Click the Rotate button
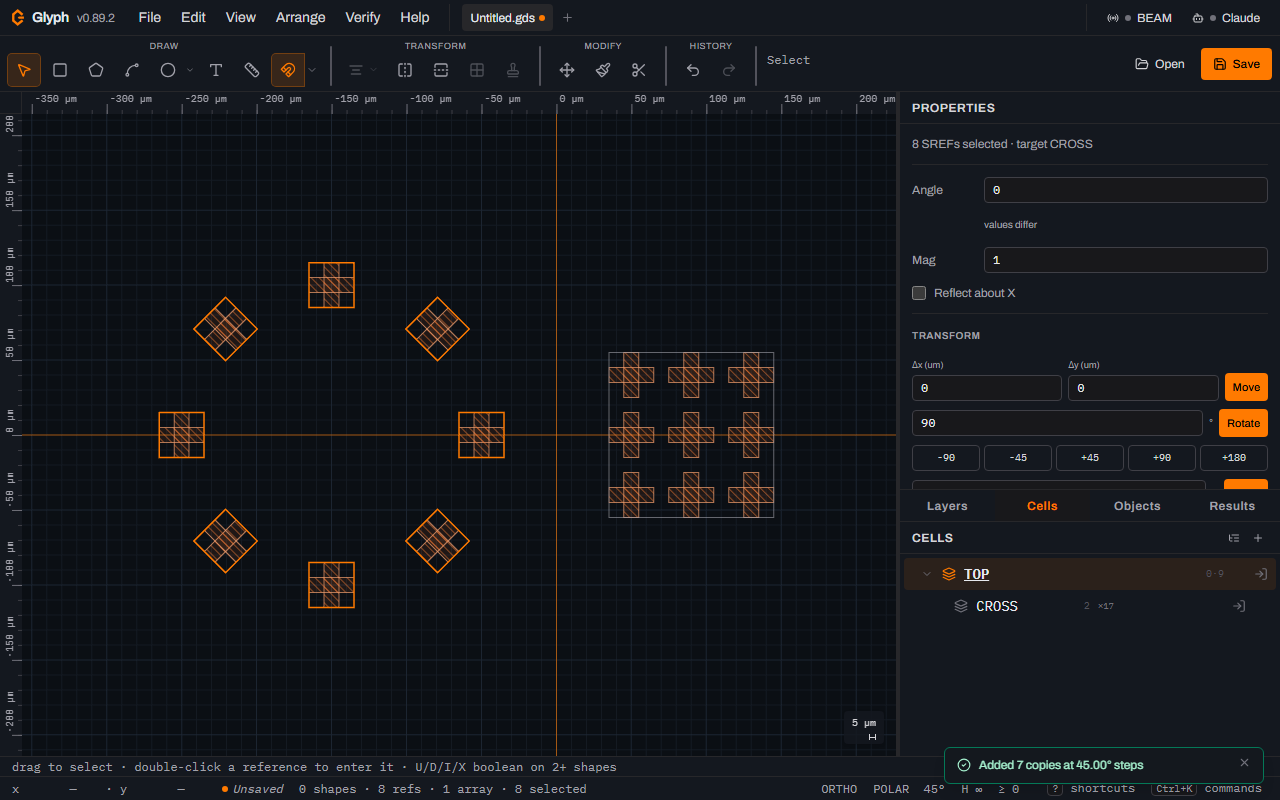Image resolution: width=1280 pixels, height=800 pixels. [1243, 423]
